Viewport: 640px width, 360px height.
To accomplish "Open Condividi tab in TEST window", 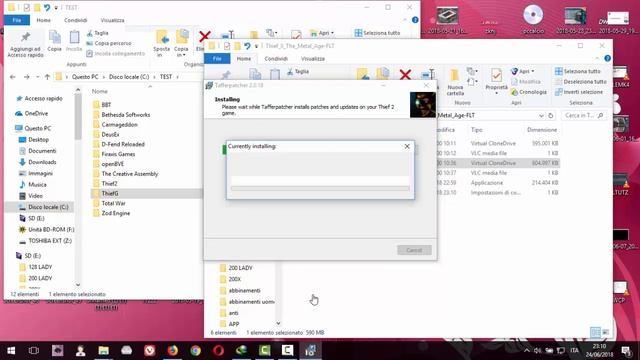I will click(x=76, y=20).
